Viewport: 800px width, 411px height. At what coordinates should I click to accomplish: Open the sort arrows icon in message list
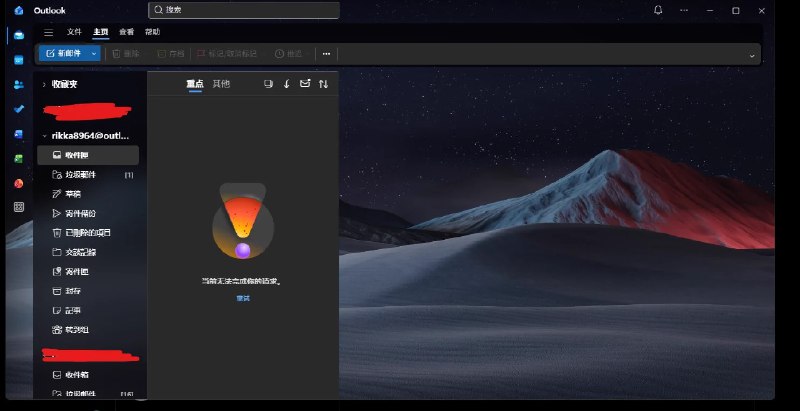(323, 84)
